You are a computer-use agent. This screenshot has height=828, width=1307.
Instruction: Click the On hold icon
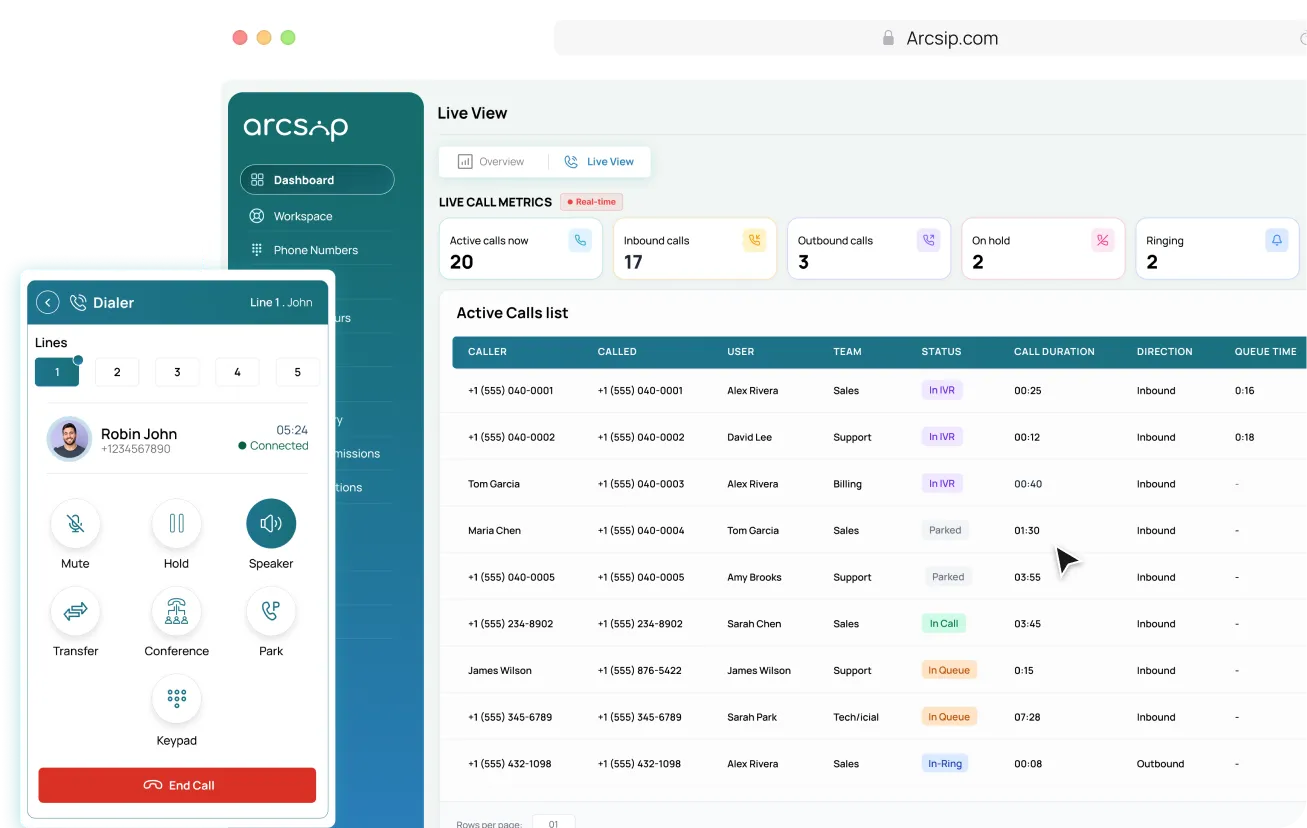[1102, 240]
